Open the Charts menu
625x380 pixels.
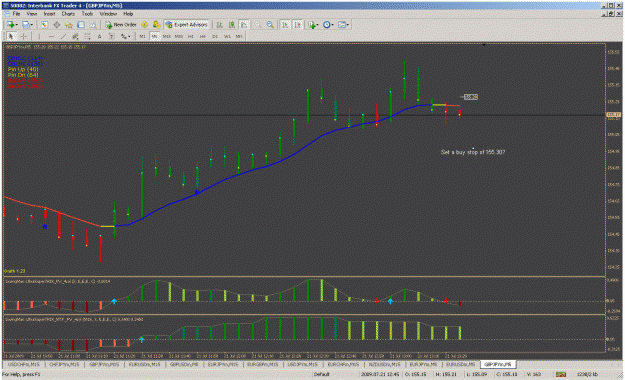(68, 14)
